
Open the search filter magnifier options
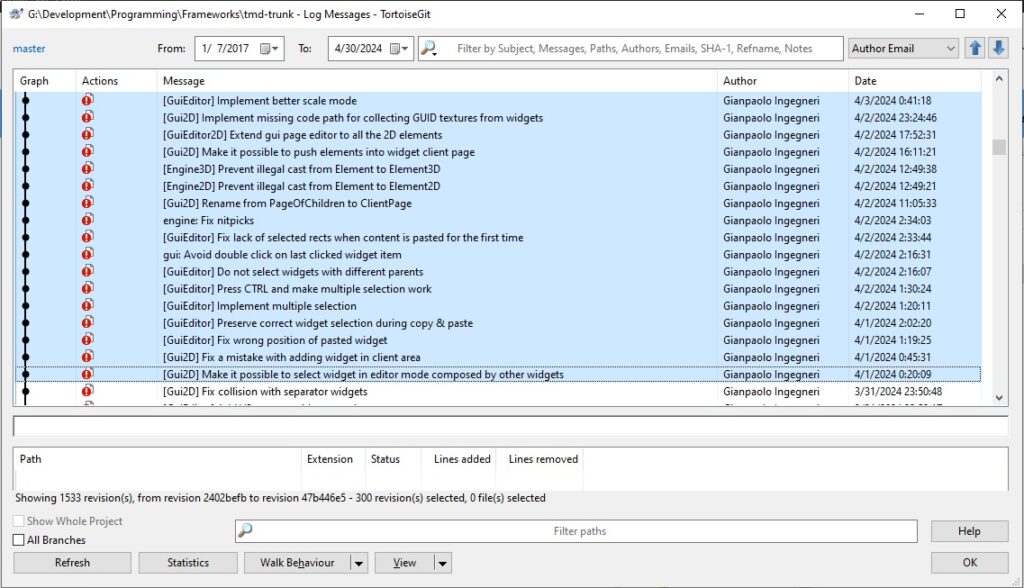[x=429, y=48]
